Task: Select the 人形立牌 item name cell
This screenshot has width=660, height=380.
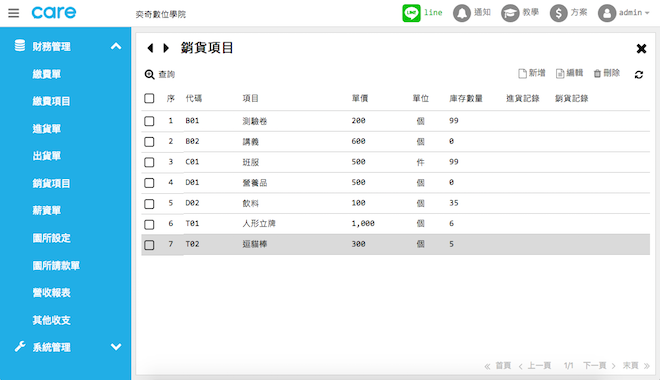Action: click(259, 223)
